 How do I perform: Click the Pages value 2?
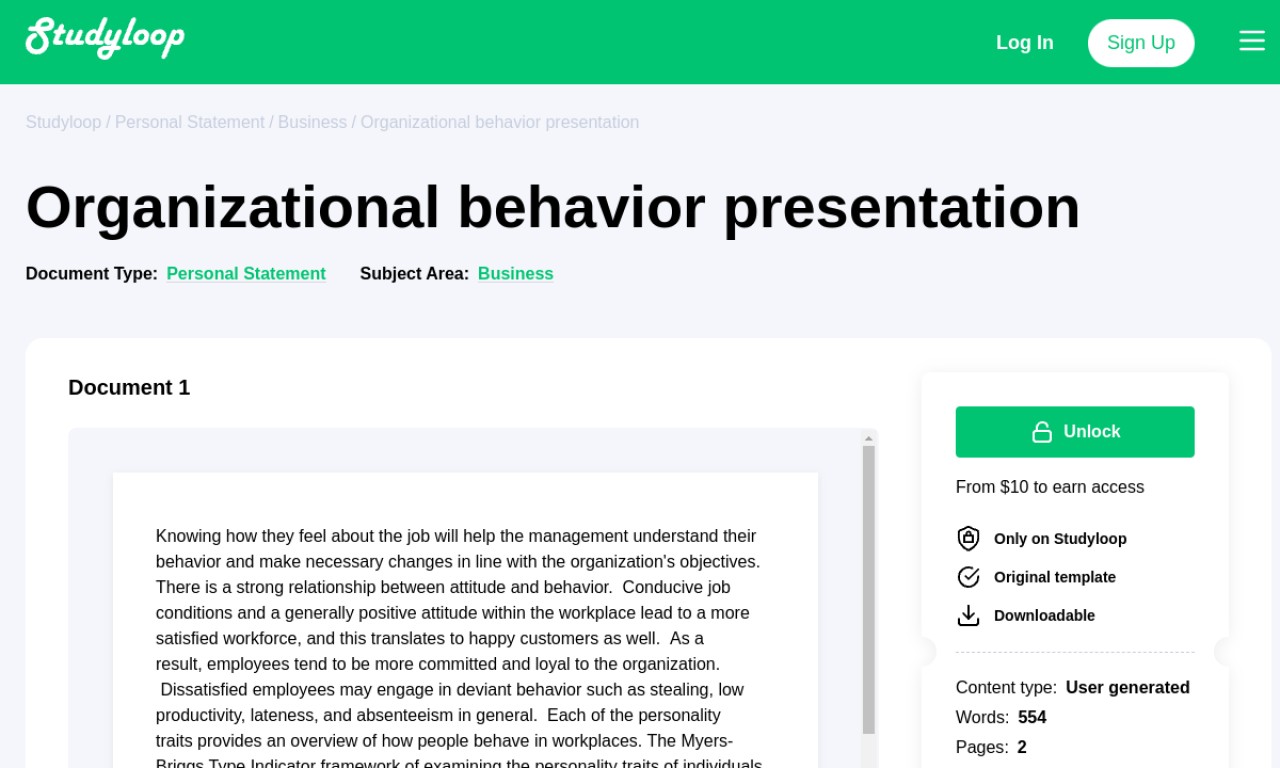point(1022,748)
